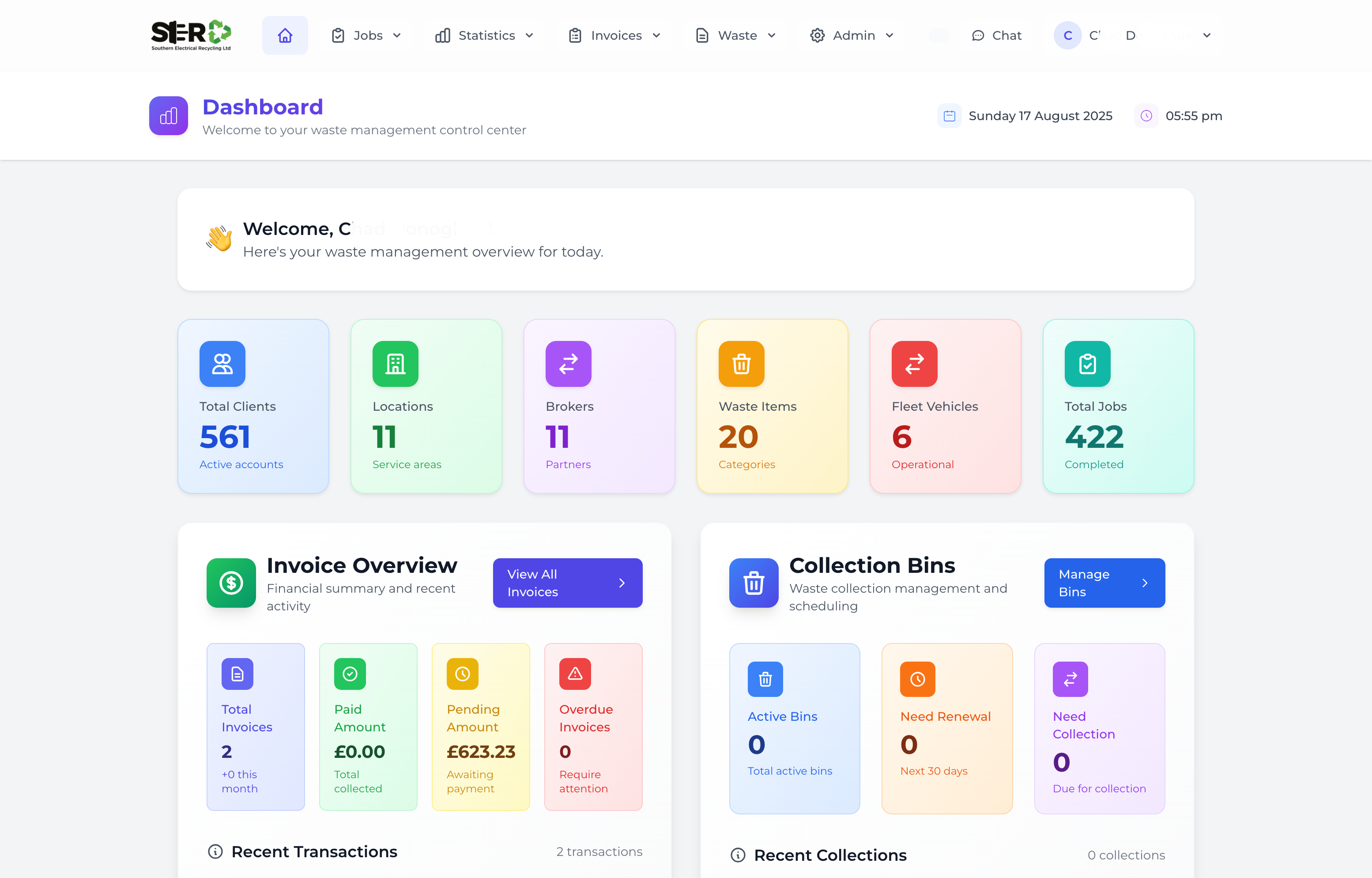The image size is (1372, 878).
Task: Click the Brokers transfer arrows icon
Action: 568,364
